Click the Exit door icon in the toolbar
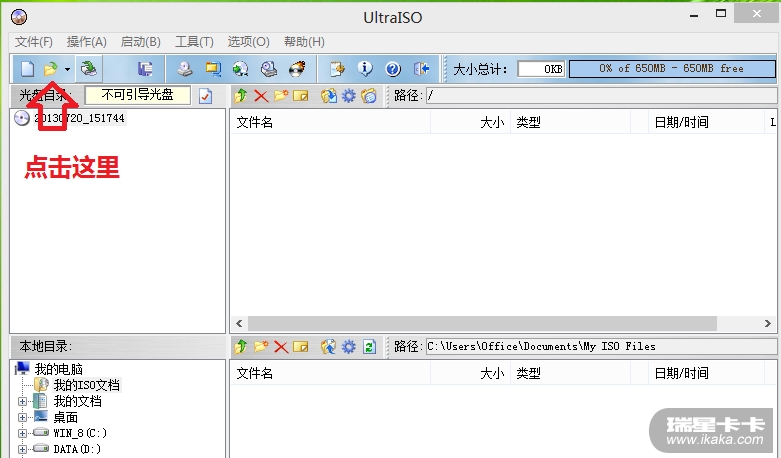 click(421, 69)
